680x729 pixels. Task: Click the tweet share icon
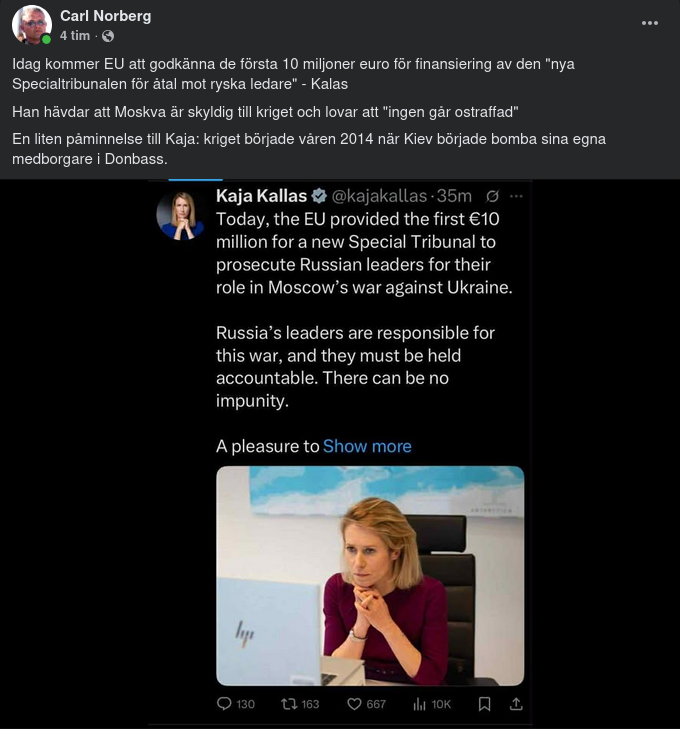[516, 704]
